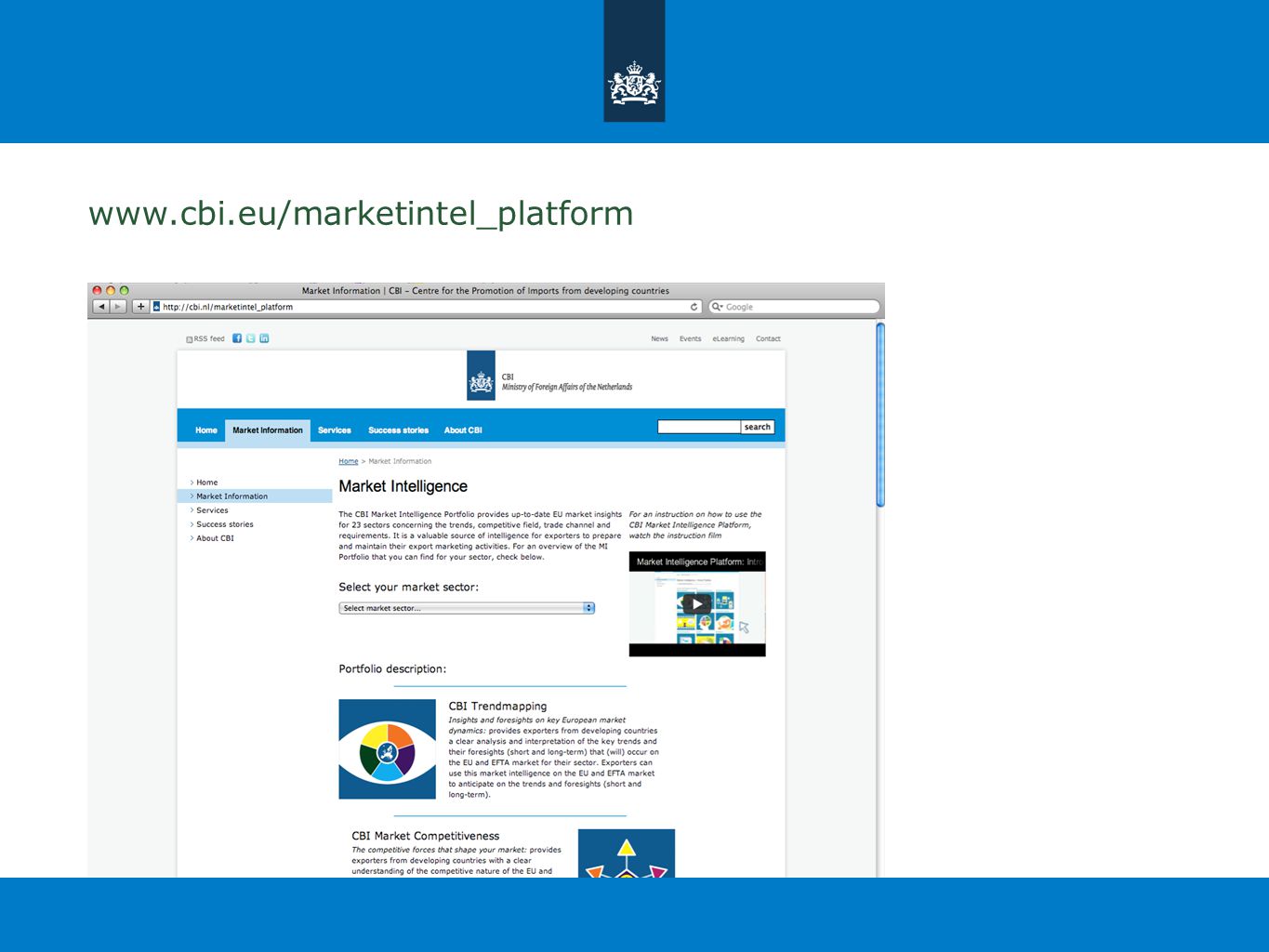
Task: Click the CBI Trendmapping eye image
Action: tap(387, 749)
